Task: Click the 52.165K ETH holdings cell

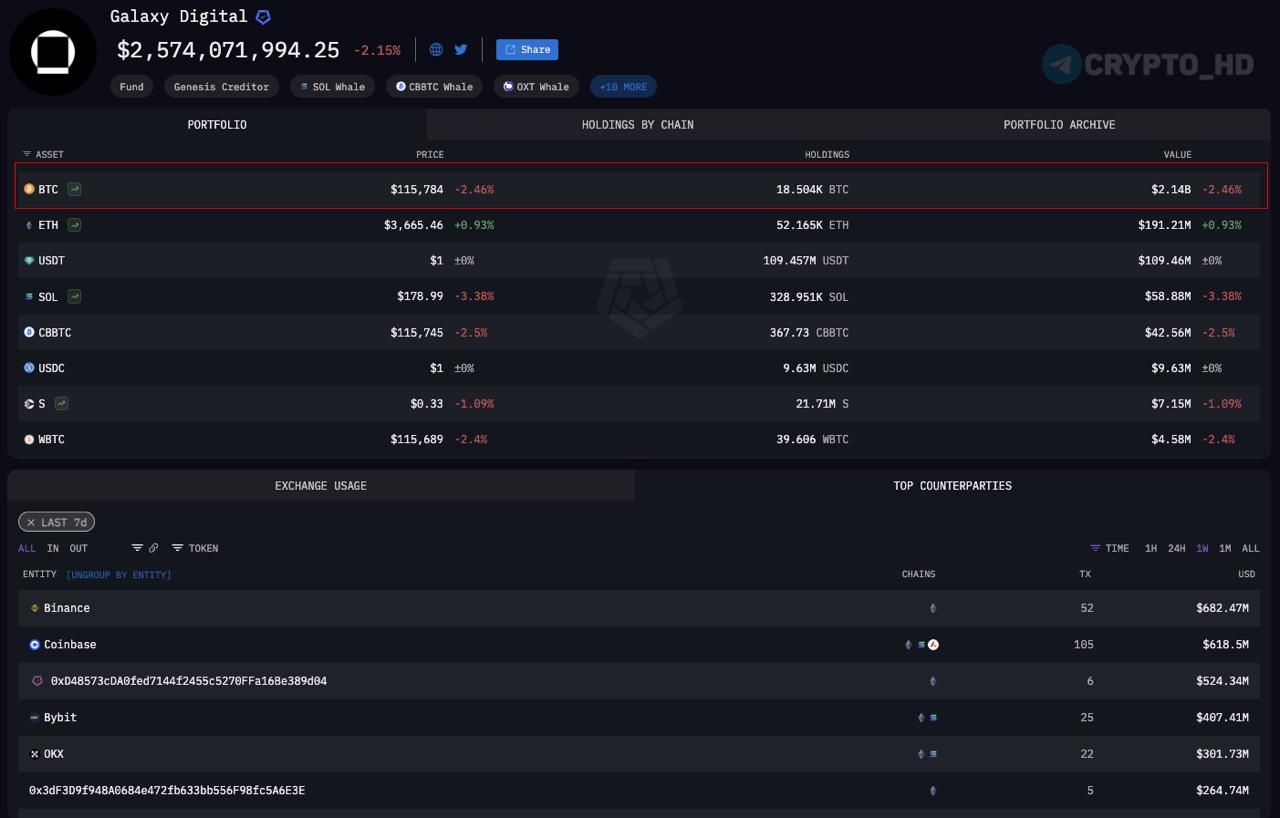Action: 812,225
